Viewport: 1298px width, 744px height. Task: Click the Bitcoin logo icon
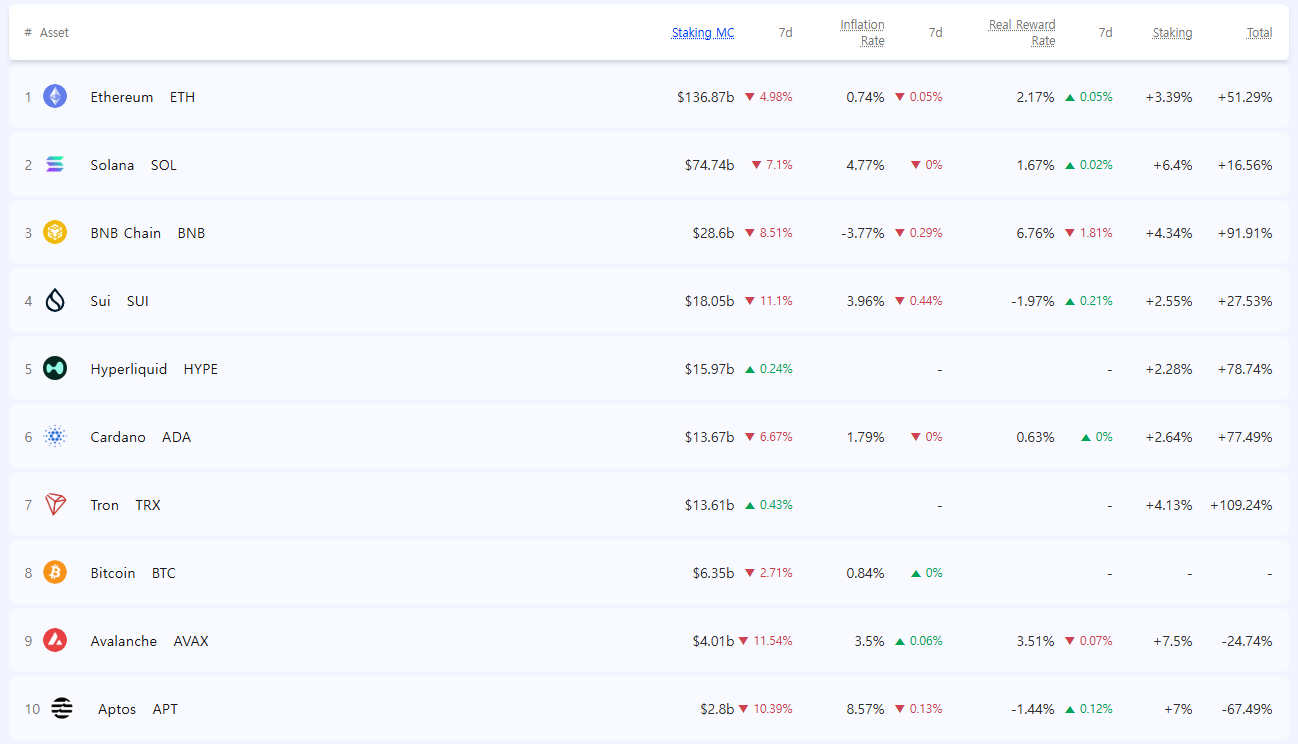55,573
